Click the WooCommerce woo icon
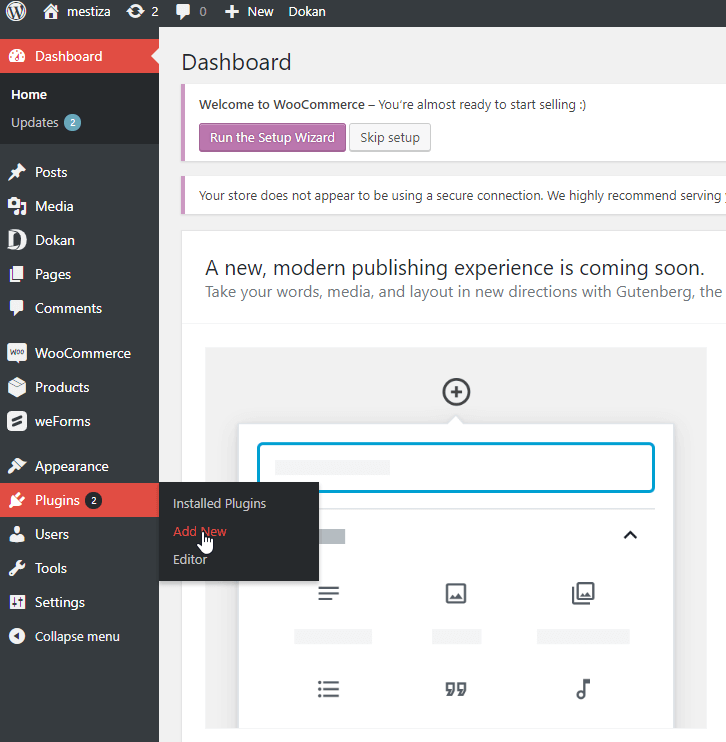The width and height of the screenshot is (726, 742). click(17, 353)
